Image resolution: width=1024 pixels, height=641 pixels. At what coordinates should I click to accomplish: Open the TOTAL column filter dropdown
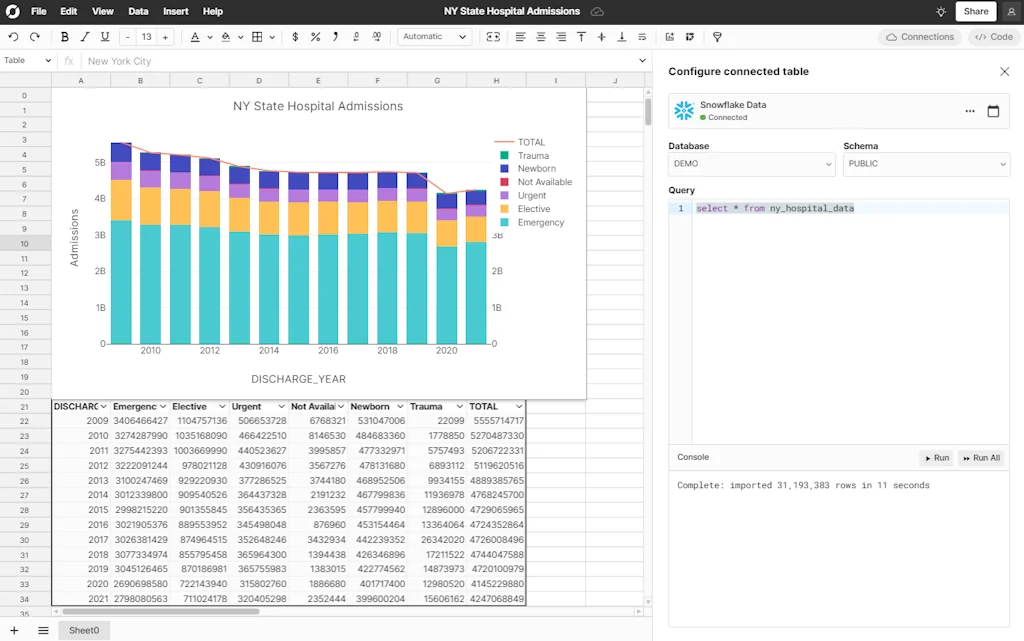click(519, 407)
